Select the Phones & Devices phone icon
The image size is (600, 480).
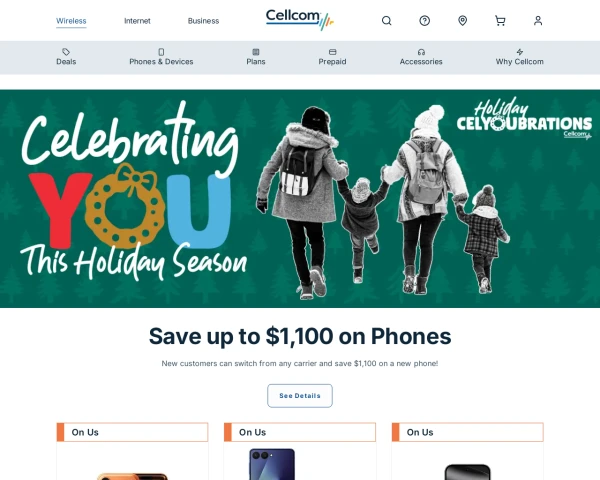click(161, 52)
